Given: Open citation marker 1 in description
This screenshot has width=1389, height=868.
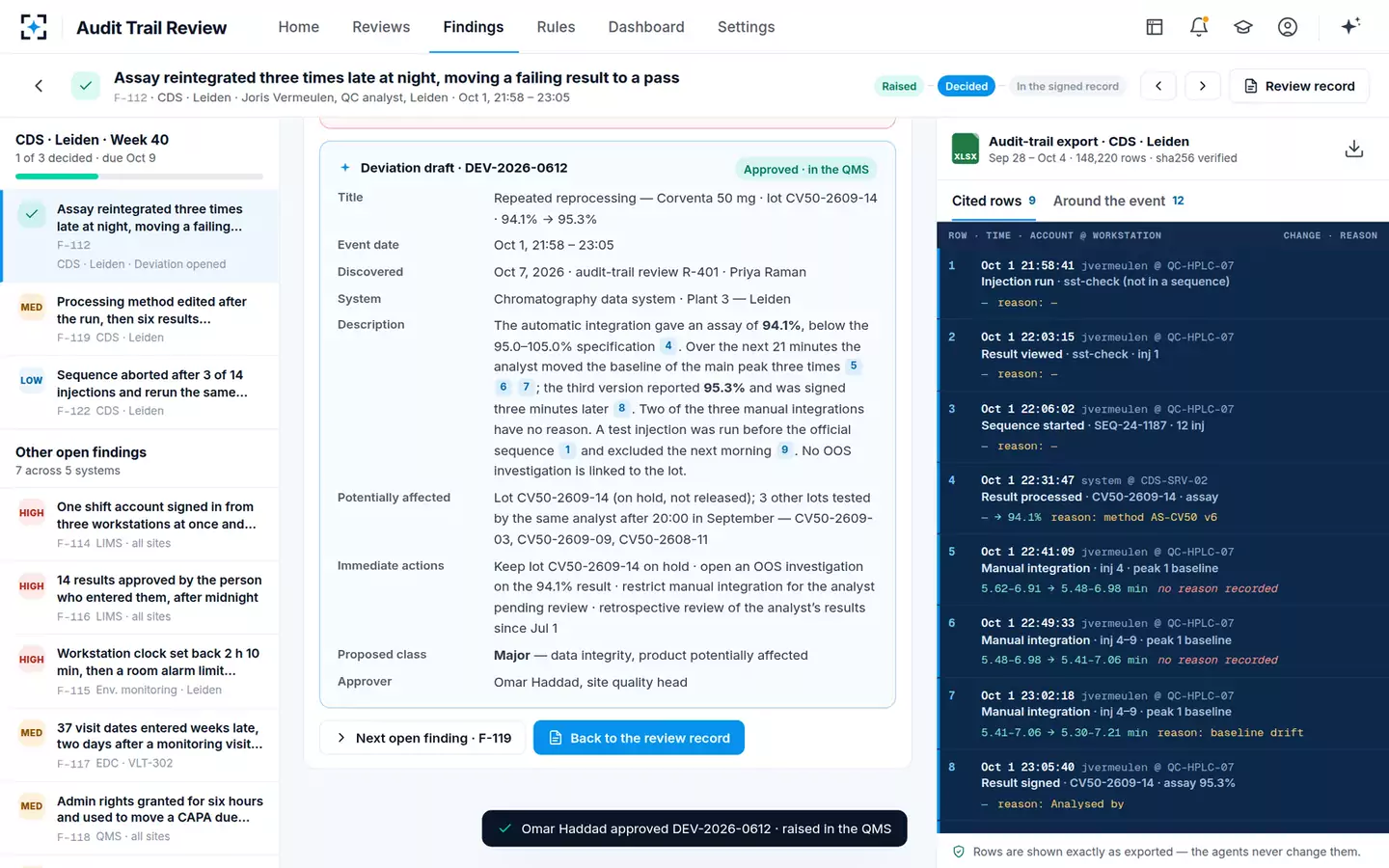Looking at the screenshot, I should pyautogui.click(x=568, y=449).
